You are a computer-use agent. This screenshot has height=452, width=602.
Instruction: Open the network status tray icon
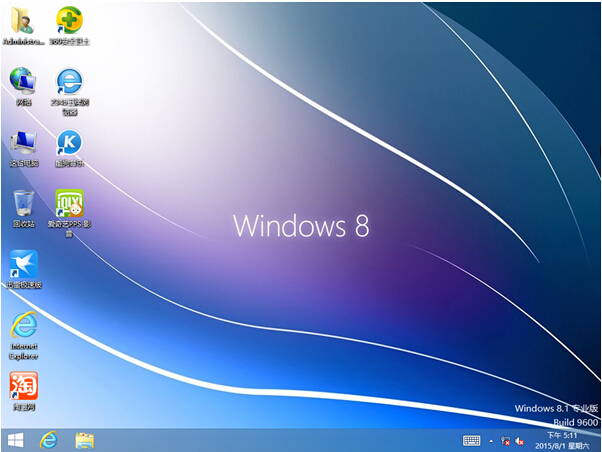click(x=506, y=440)
